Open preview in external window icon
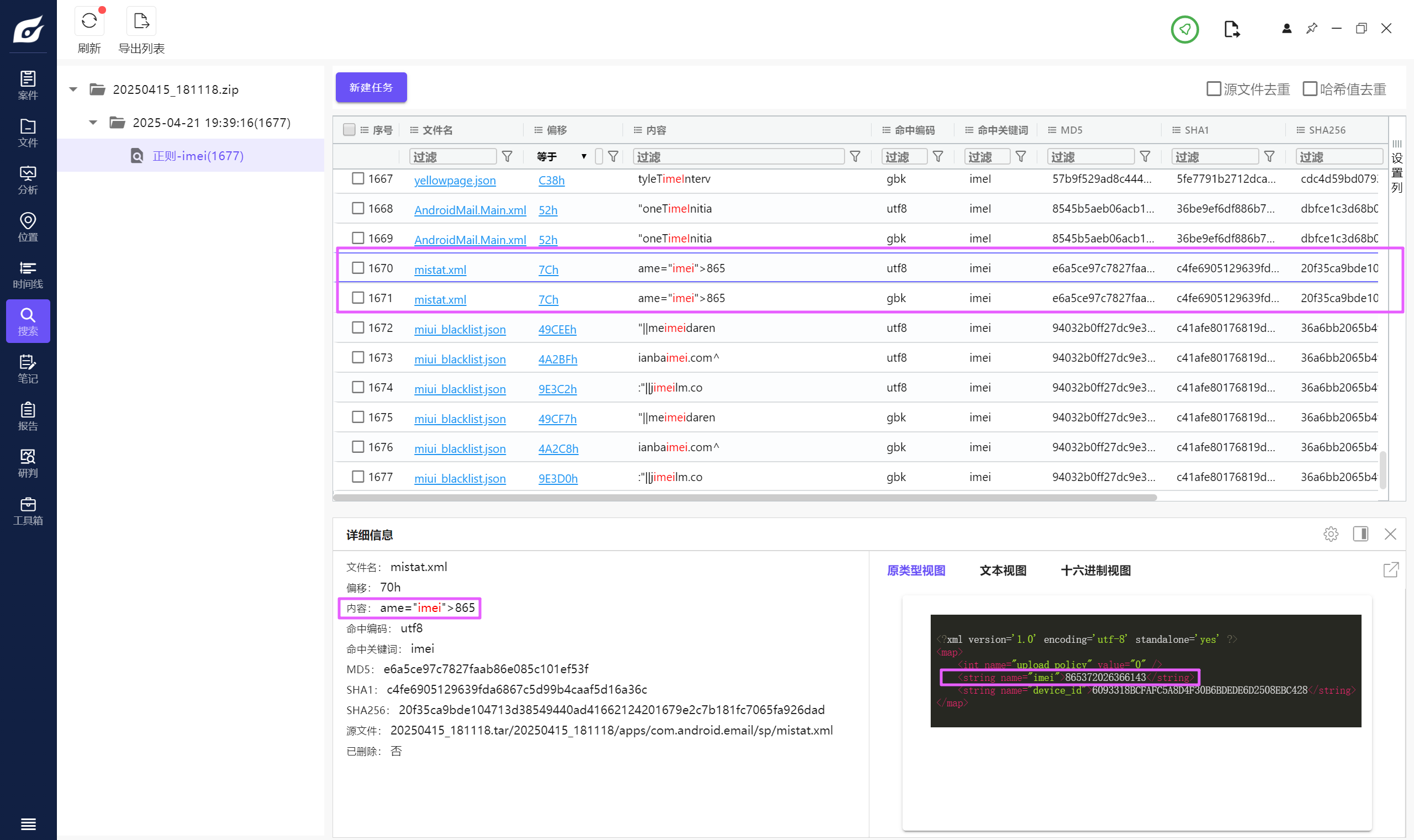The width and height of the screenshot is (1414, 840). coord(1391,569)
